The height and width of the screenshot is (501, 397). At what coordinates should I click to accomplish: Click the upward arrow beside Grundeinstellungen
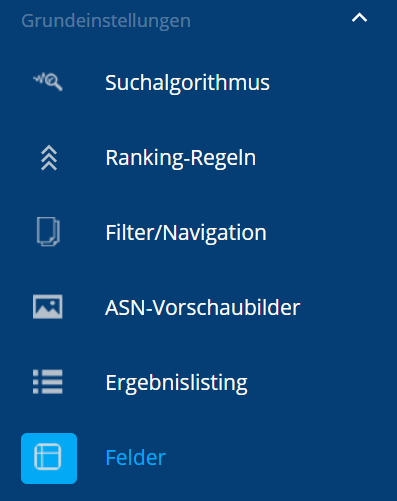click(x=359, y=18)
